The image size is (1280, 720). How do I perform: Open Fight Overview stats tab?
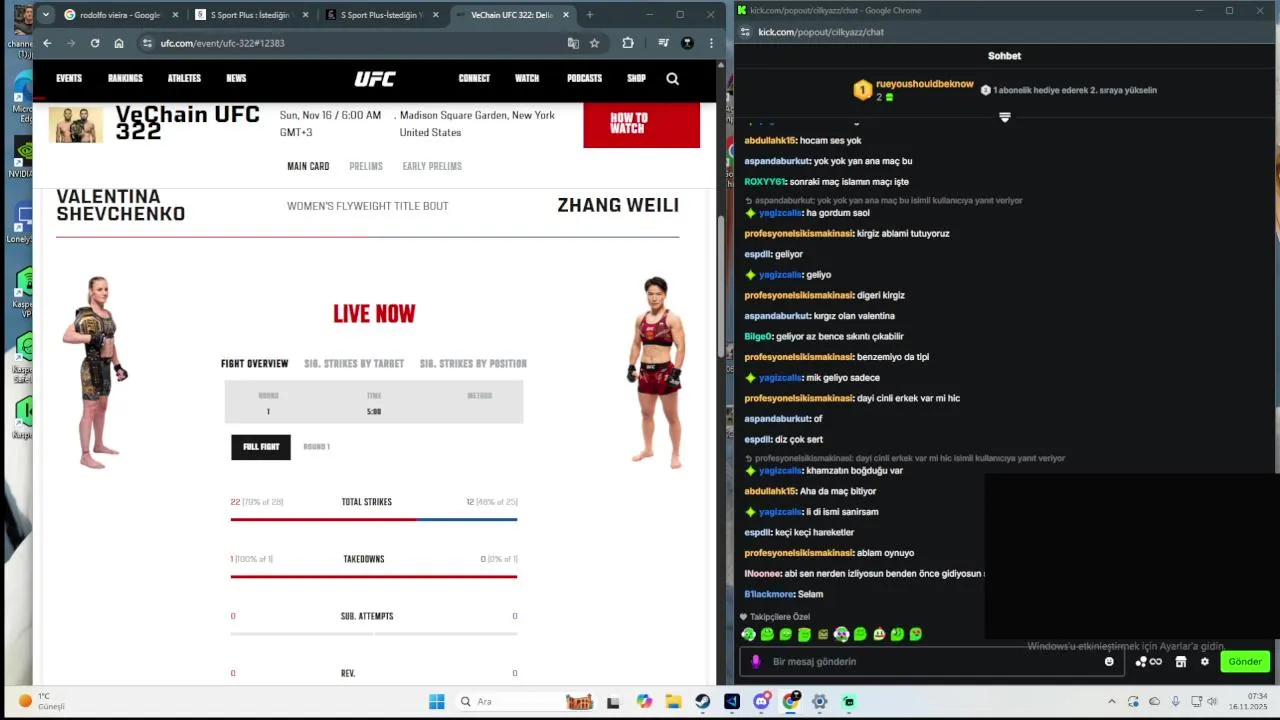coord(254,364)
